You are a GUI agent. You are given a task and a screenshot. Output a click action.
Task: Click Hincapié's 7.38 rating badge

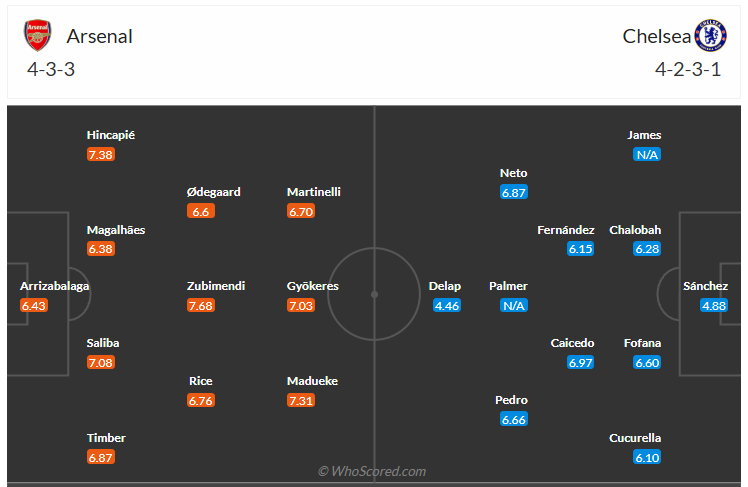101,155
